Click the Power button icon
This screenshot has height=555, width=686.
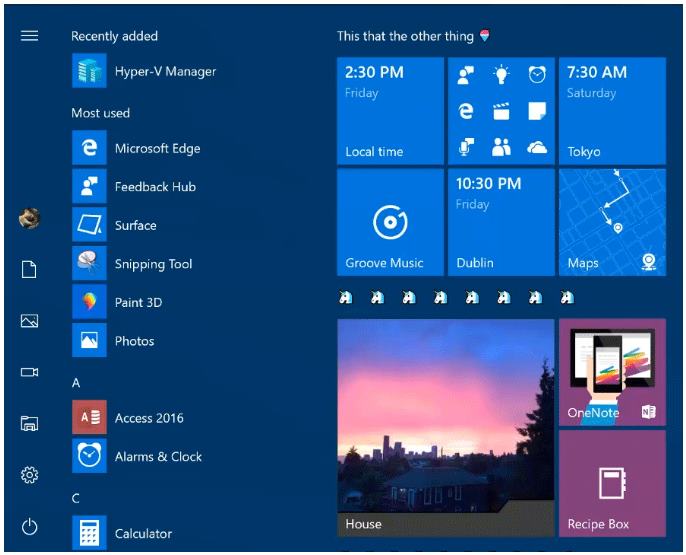tap(29, 527)
